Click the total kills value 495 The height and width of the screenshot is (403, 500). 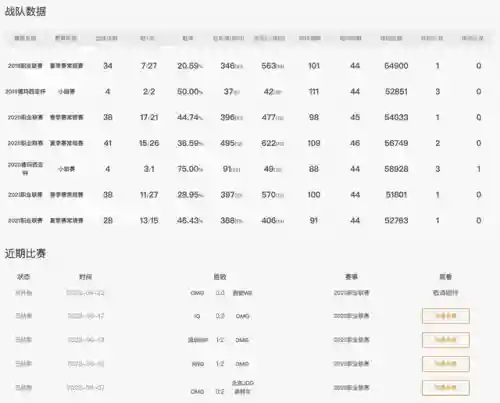228,143
